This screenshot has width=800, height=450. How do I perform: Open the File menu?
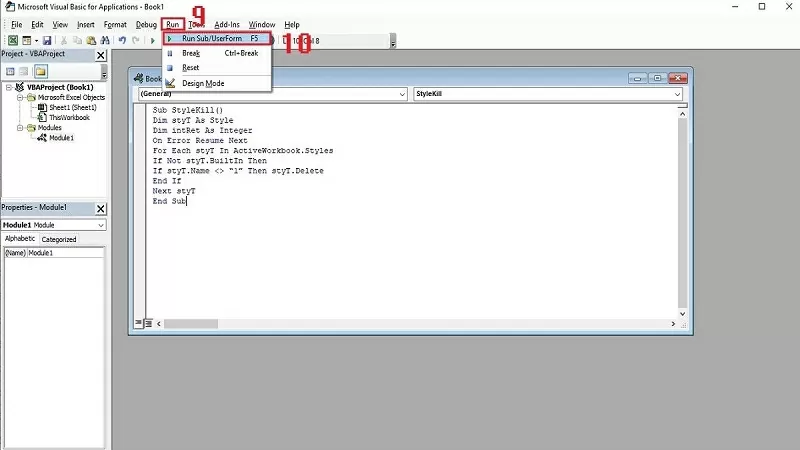[16, 24]
